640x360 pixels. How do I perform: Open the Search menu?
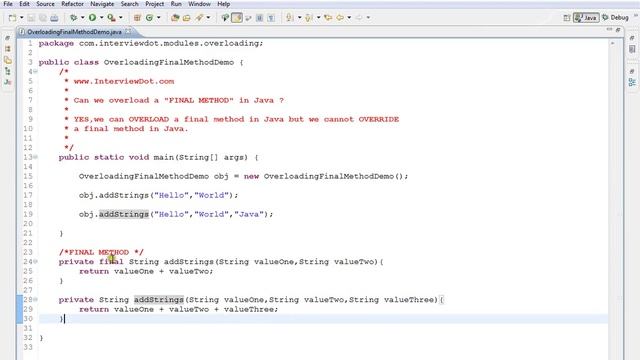point(129,4)
